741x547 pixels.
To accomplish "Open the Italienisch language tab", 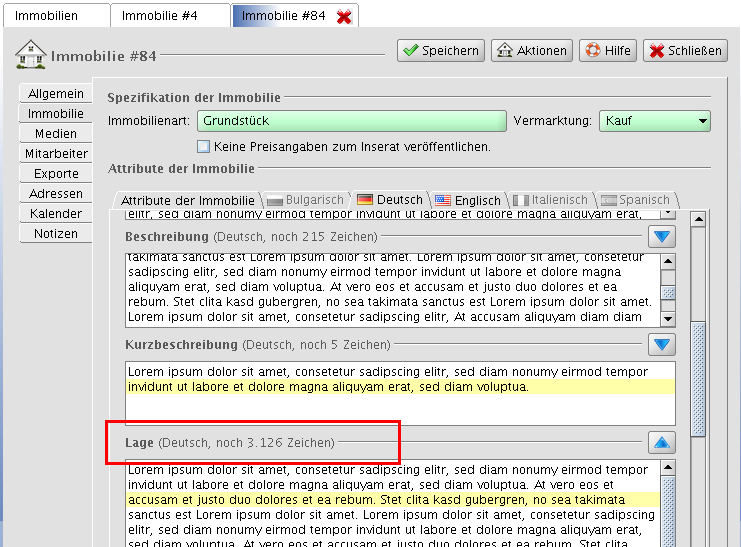I will click(550, 200).
